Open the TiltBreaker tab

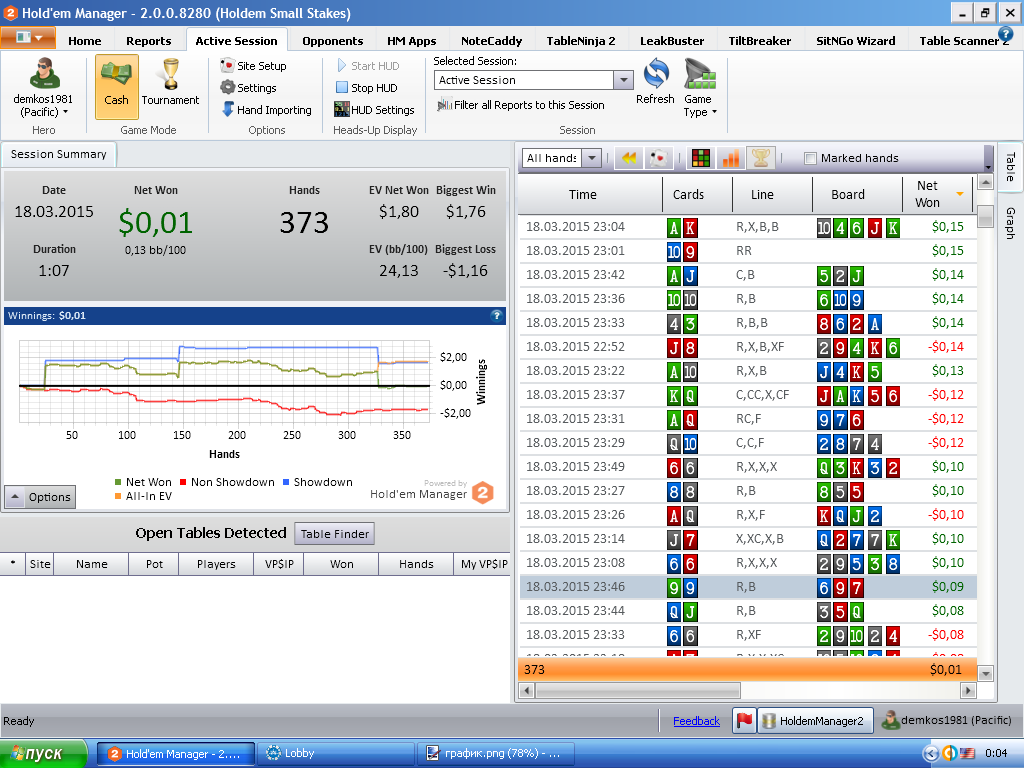(x=760, y=40)
